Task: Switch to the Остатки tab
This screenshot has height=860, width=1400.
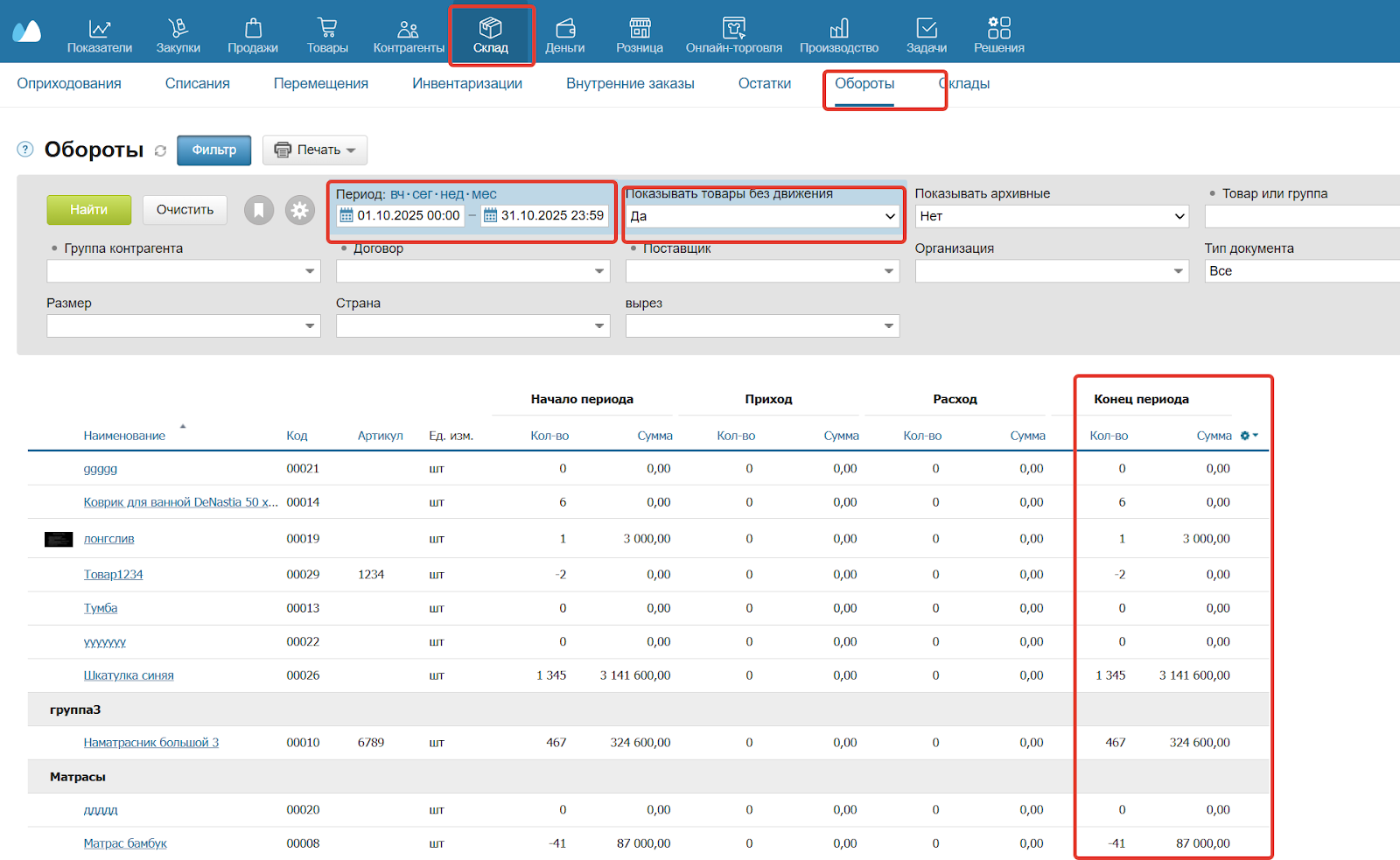Action: point(764,84)
